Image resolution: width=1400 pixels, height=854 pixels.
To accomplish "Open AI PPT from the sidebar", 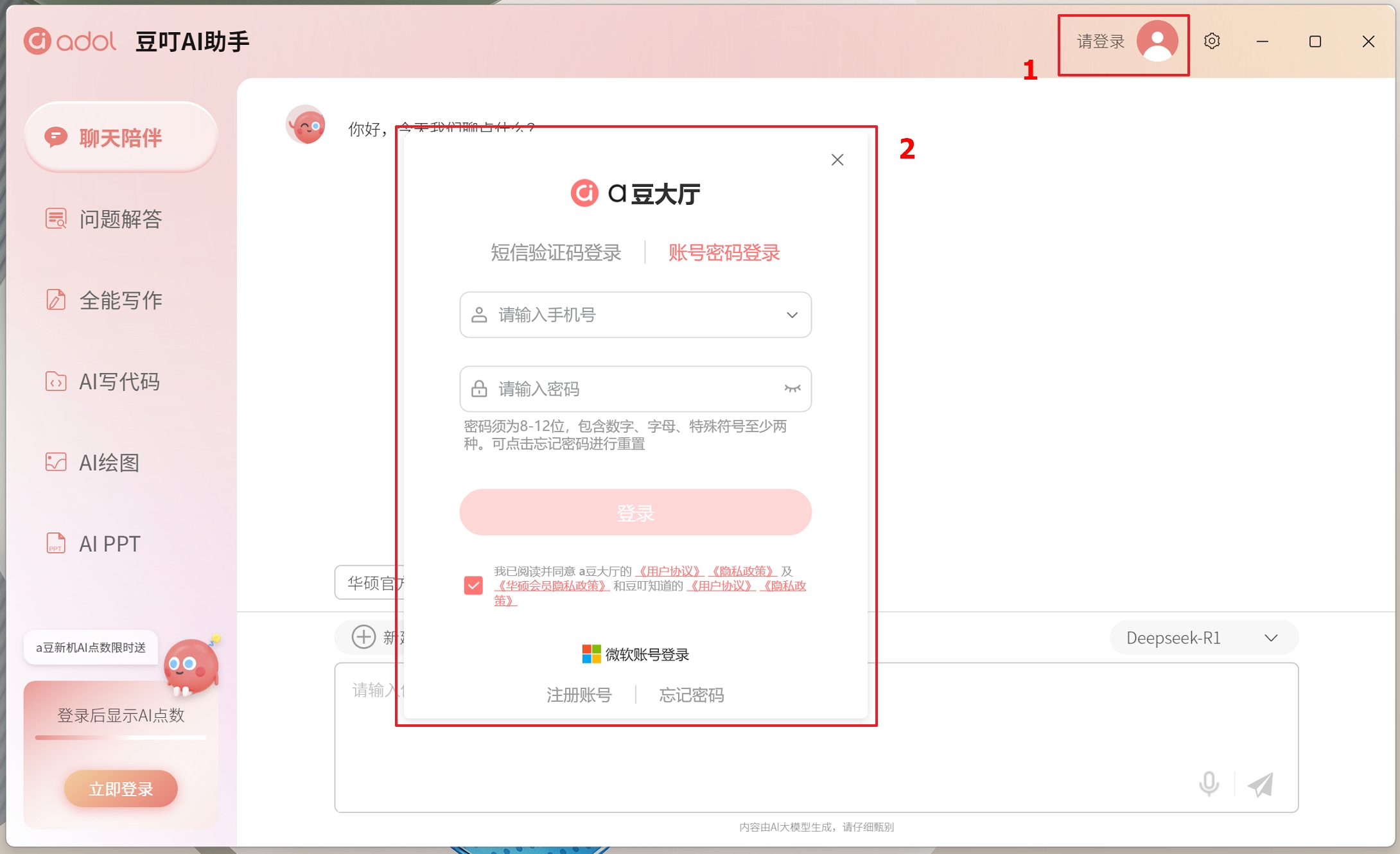I will pyautogui.click(x=109, y=543).
